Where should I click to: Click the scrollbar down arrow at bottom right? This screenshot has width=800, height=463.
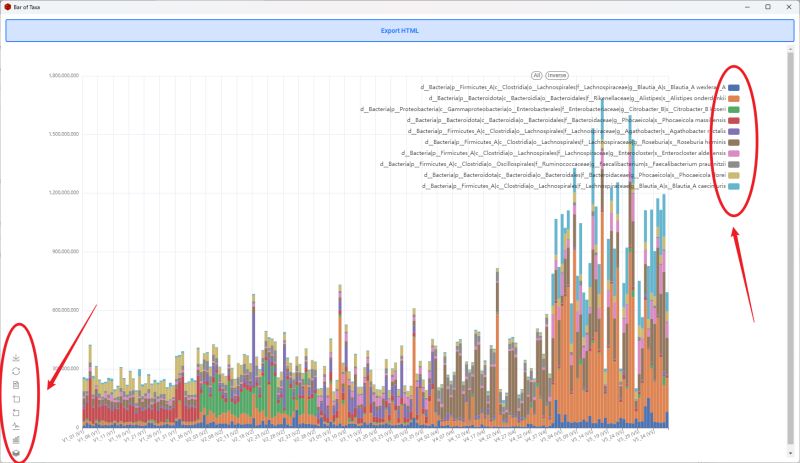[791, 454]
